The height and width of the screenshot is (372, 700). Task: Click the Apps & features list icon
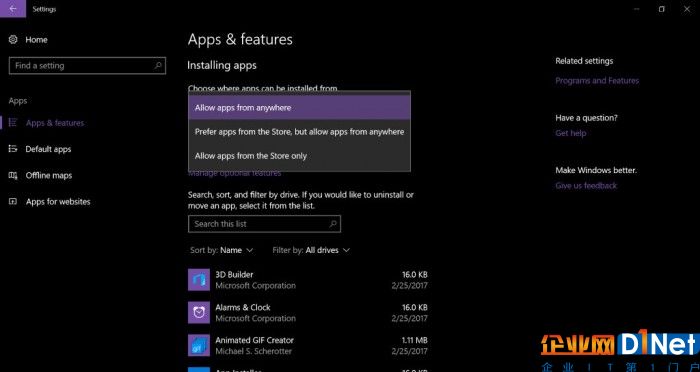13,122
